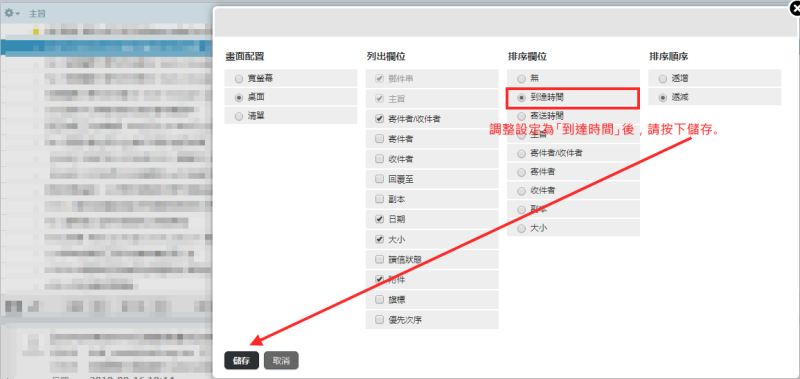
Task: Select 到達時間 as the sort field
Action: 521,97
